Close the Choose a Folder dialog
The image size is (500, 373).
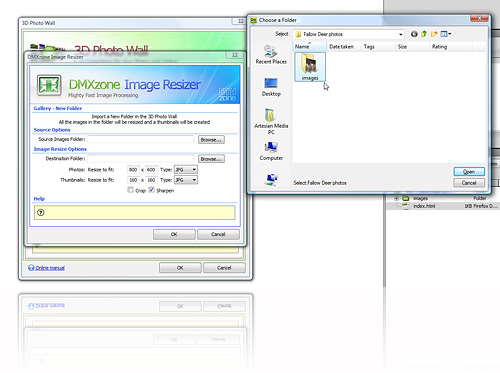(479, 18)
